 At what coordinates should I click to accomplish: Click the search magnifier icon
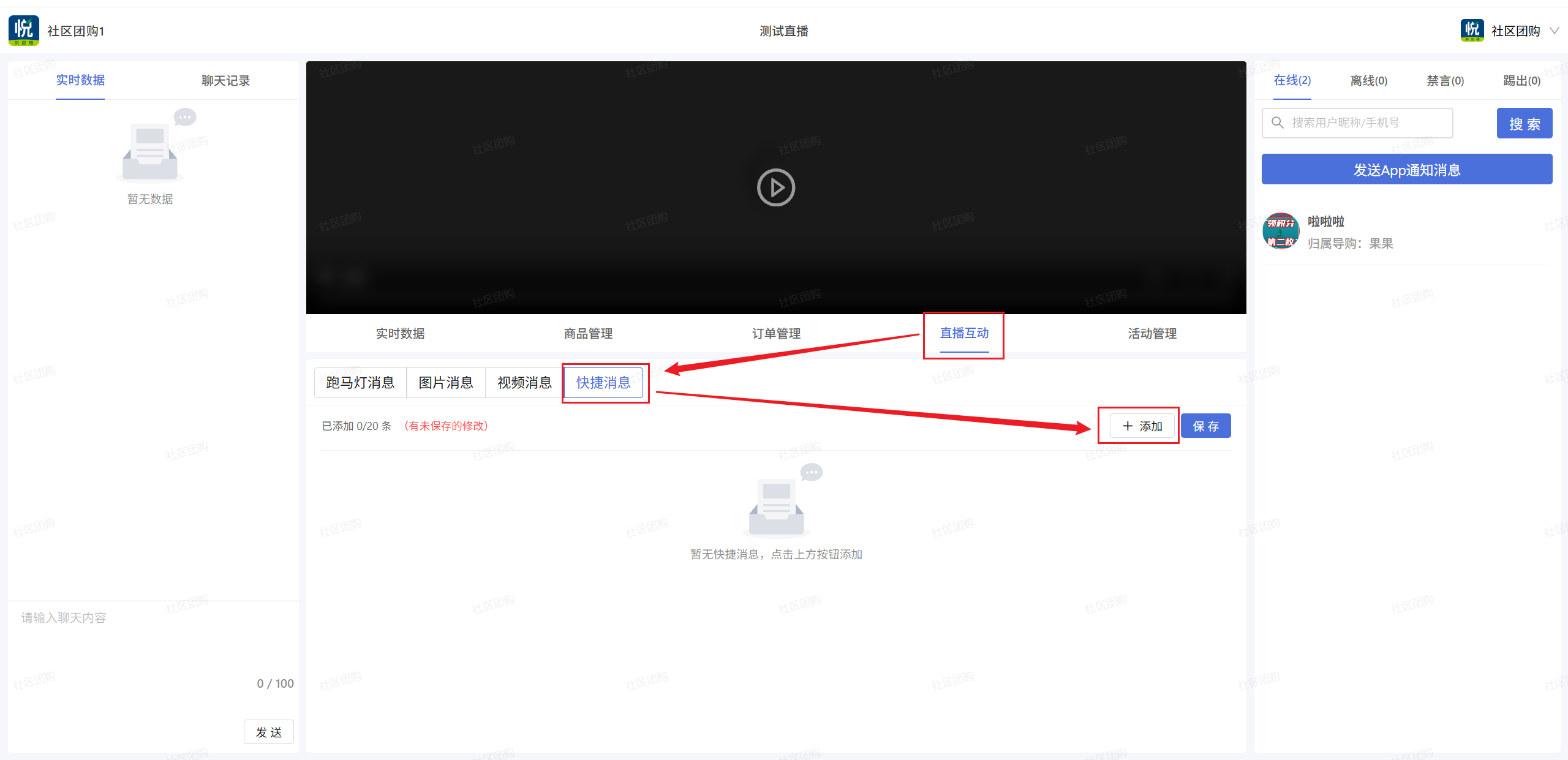coord(1278,122)
